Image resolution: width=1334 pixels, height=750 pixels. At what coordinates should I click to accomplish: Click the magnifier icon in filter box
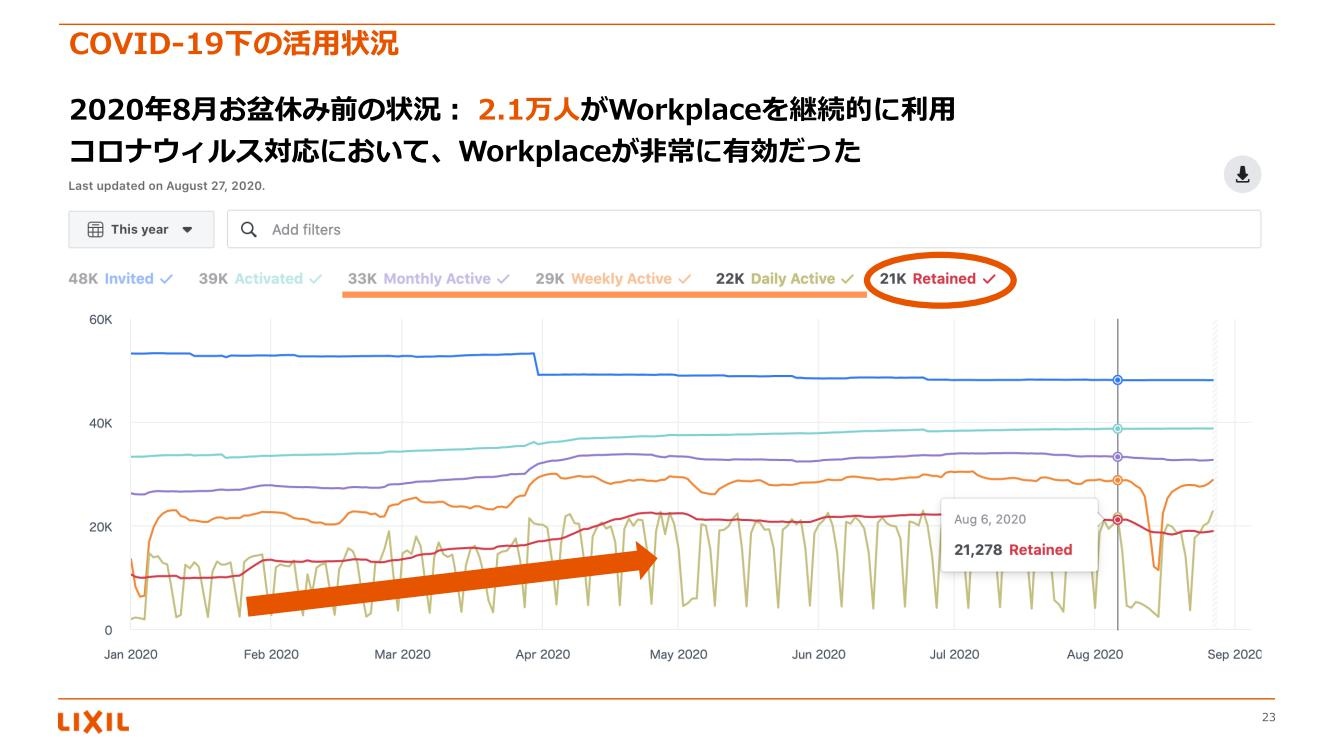pyautogui.click(x=249, y=229)
